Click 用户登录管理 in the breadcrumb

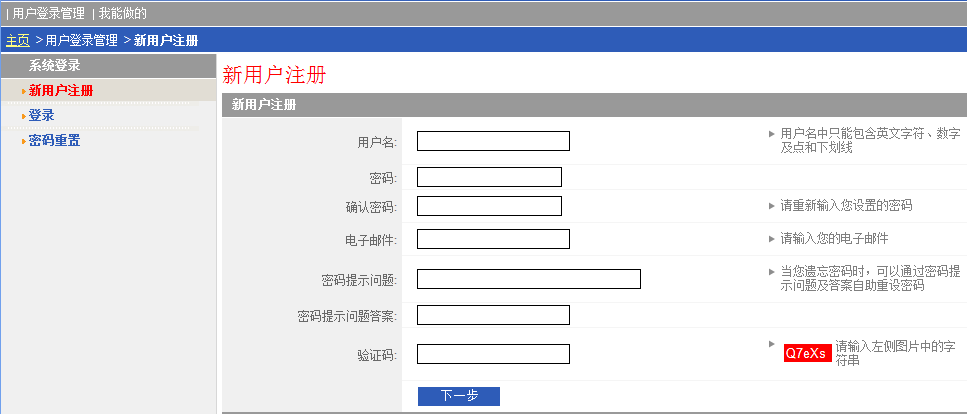(82, 40)
